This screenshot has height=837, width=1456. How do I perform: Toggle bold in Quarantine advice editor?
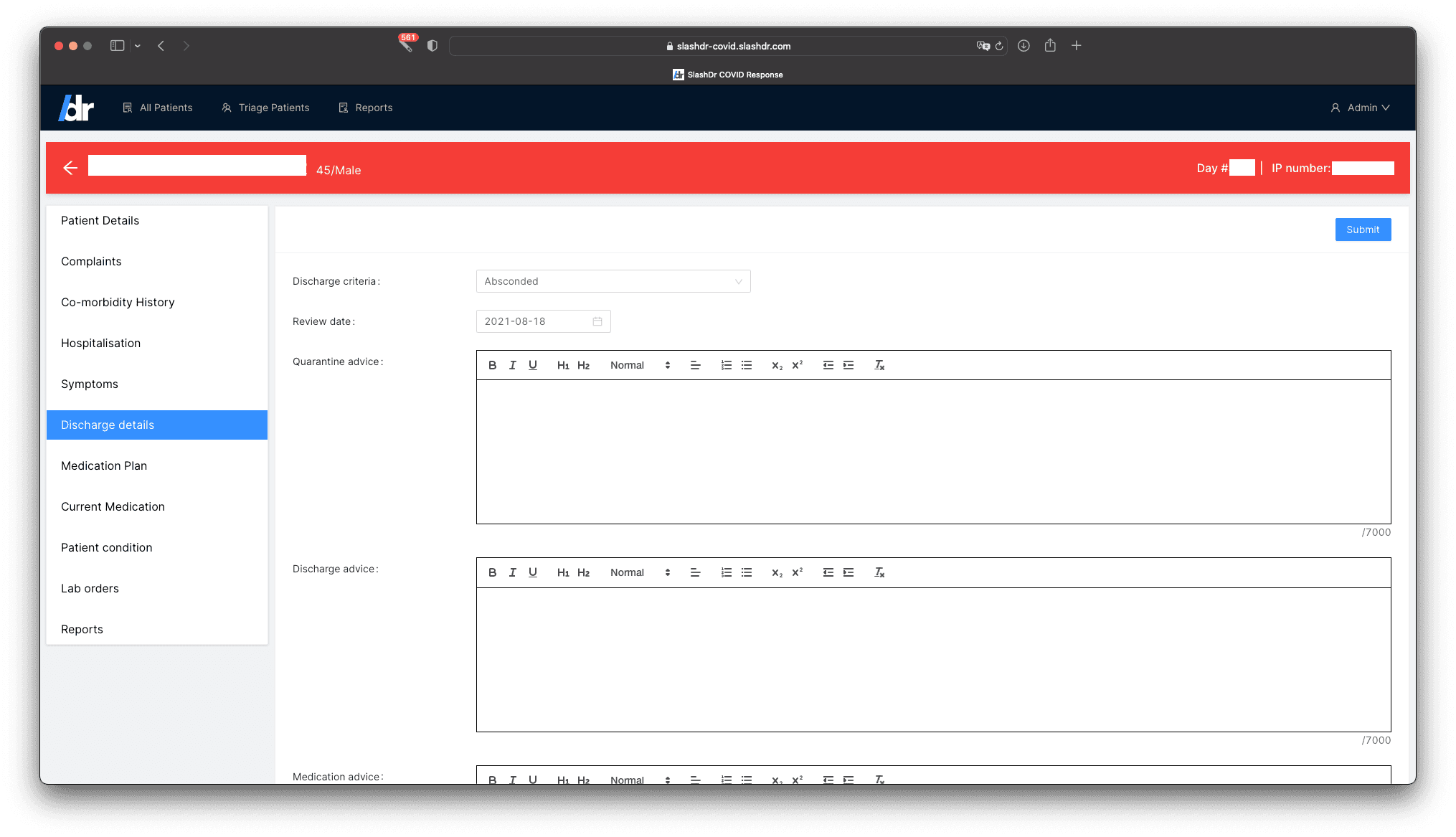pos(492,365)
